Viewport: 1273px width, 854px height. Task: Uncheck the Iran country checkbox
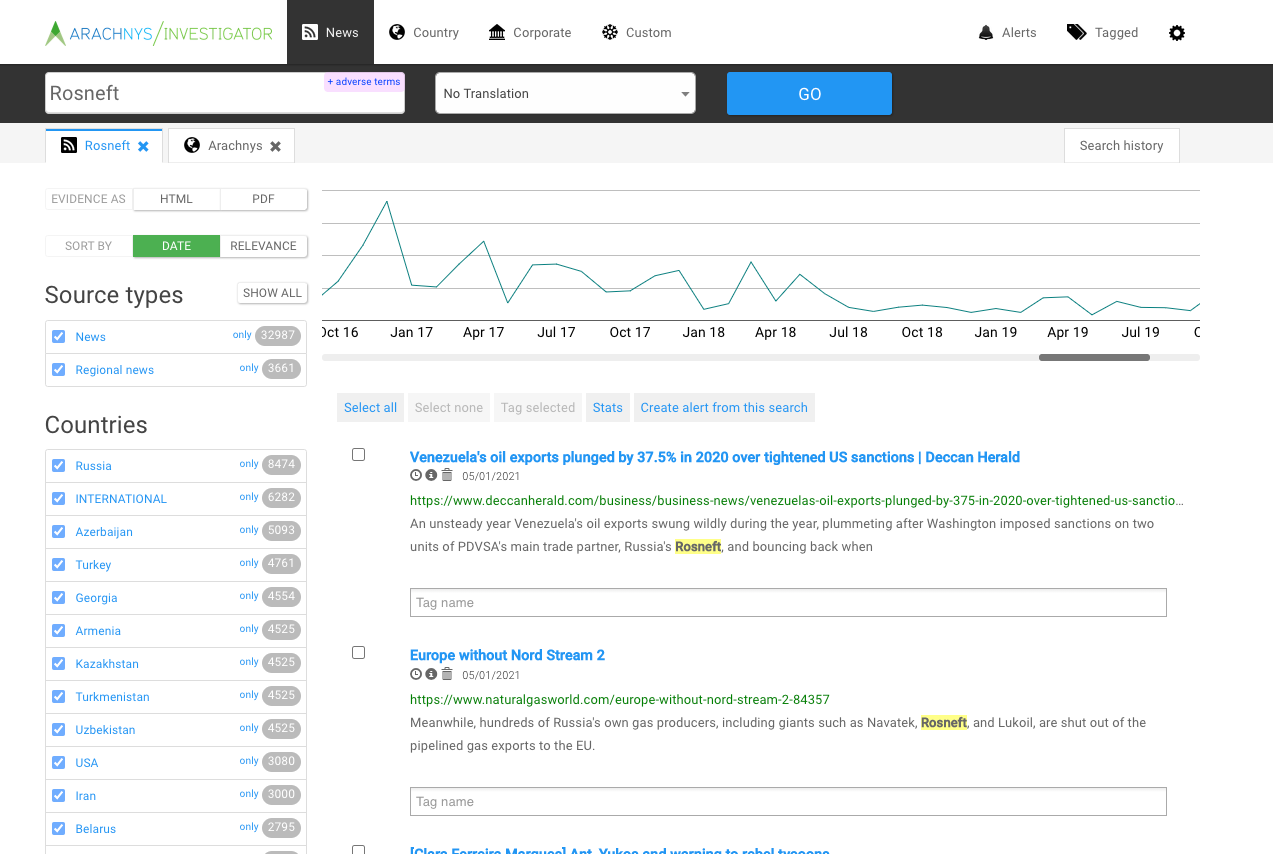pyautogui.click(x=59, y=796)
